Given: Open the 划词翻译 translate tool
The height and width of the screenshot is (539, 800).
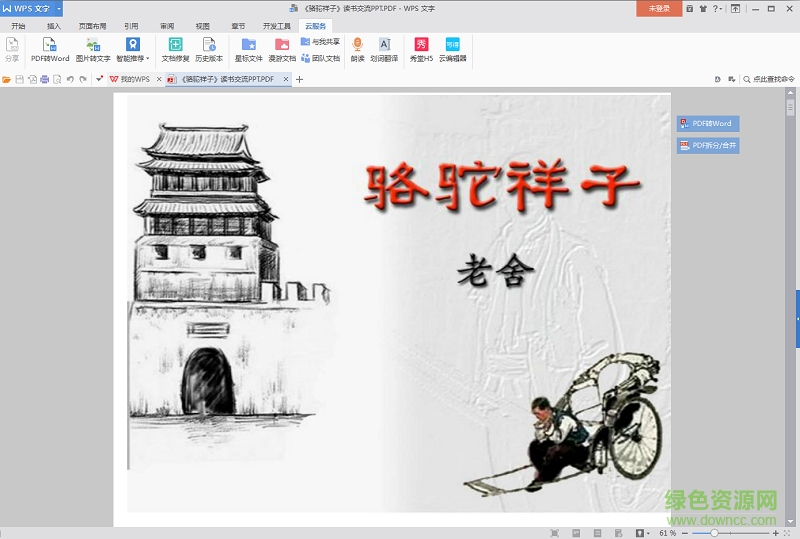Looking at the screenshot, I should coord(384,50).
